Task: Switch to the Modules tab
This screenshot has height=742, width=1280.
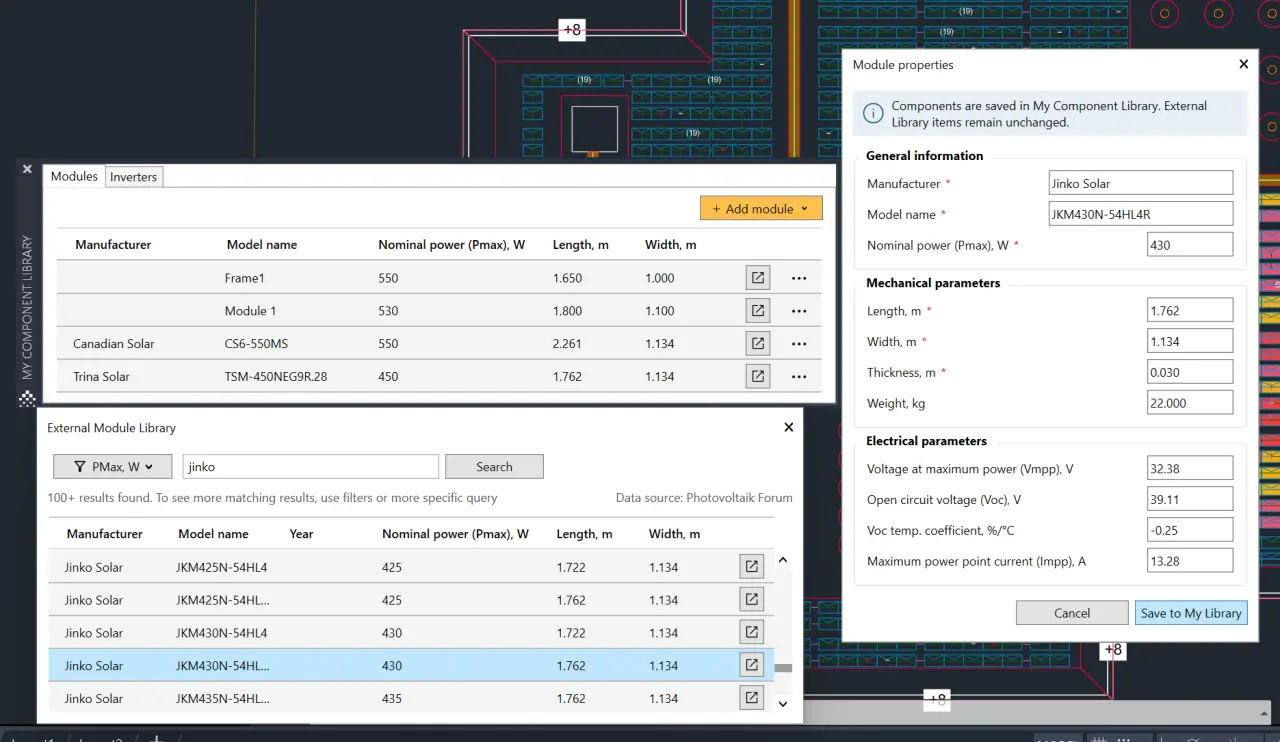Action: (x=73, y=176)
